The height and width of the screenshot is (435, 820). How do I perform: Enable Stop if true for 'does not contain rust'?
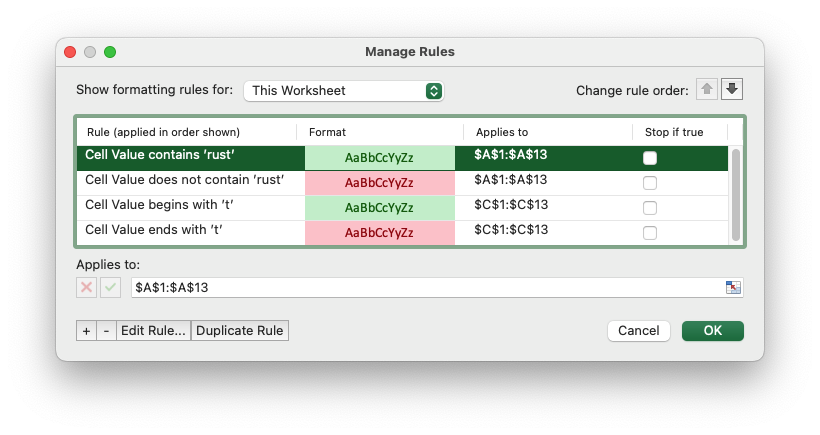pyautogui.click(x=650, y=183)
